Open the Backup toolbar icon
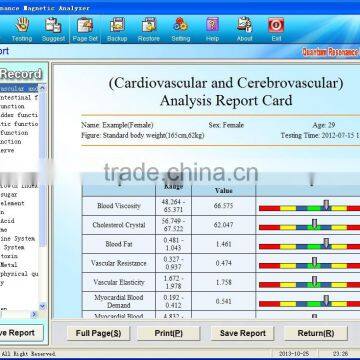Viewport: 360px width, 360px height. pyautogui.click(x=117, y=29)
